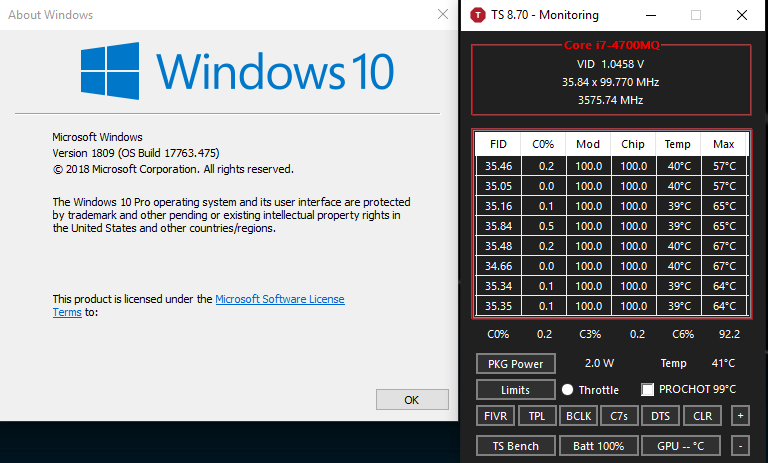
Task: Click the DTS button
Action: [660, 416]
